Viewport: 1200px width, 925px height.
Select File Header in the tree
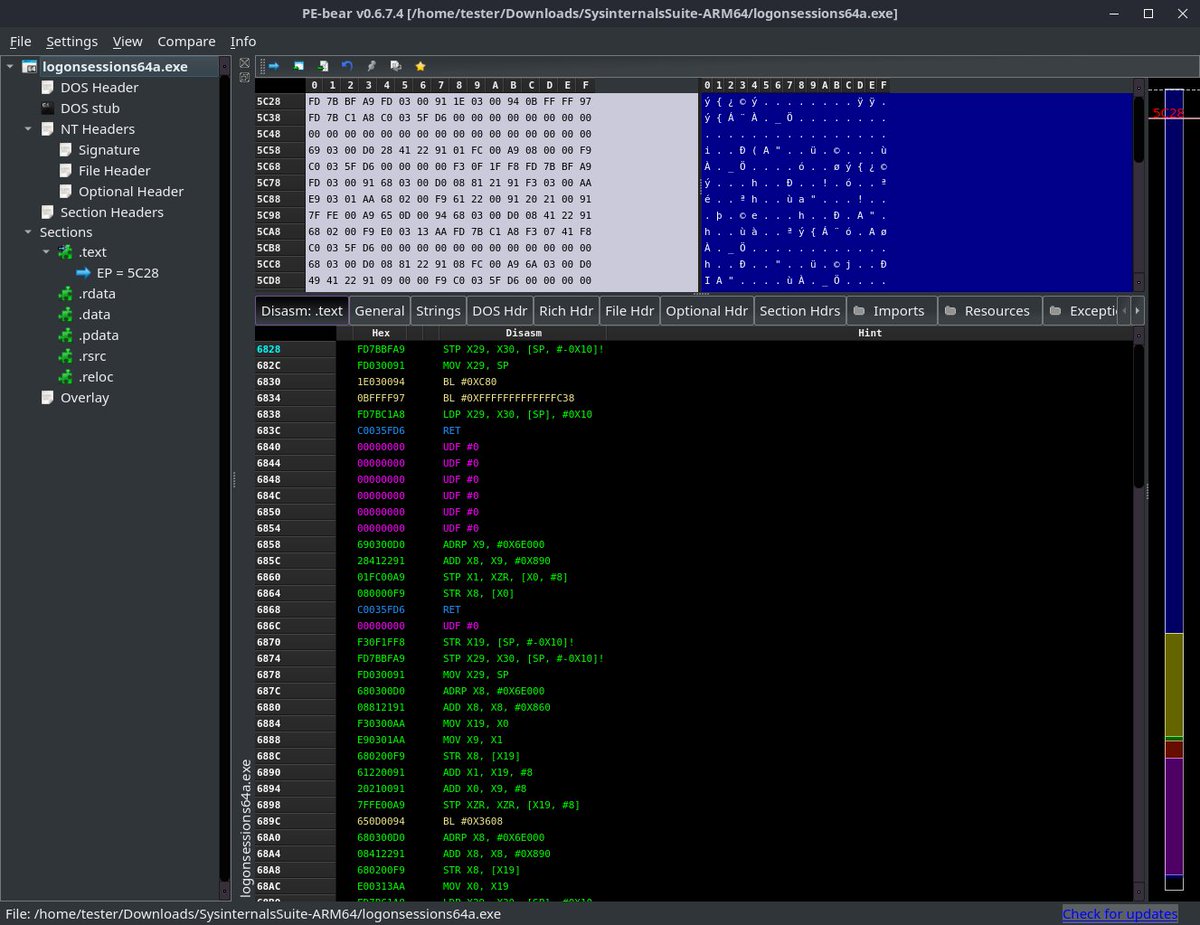click(114, 171)
